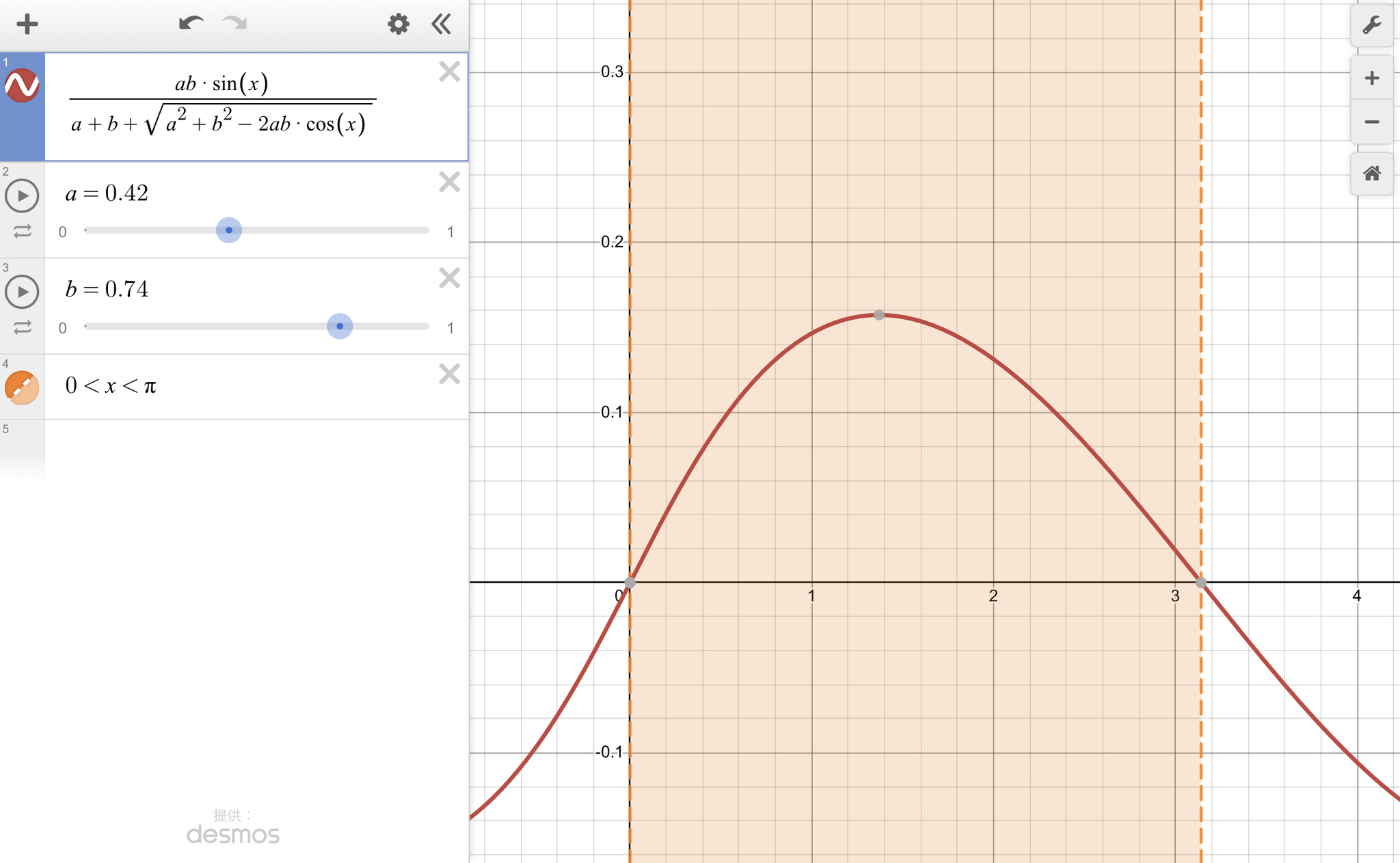Click the curve's zero at the origin
The image size is (1400, 863).
pos(630,583)
